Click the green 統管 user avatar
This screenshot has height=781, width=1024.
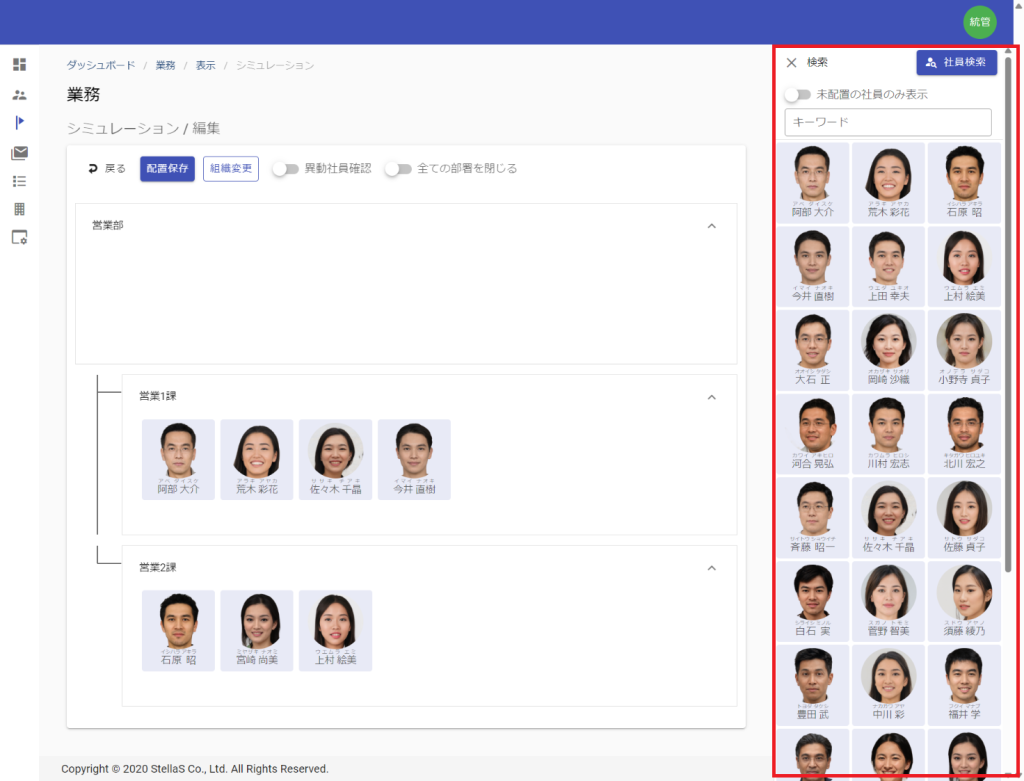[979, 22]
